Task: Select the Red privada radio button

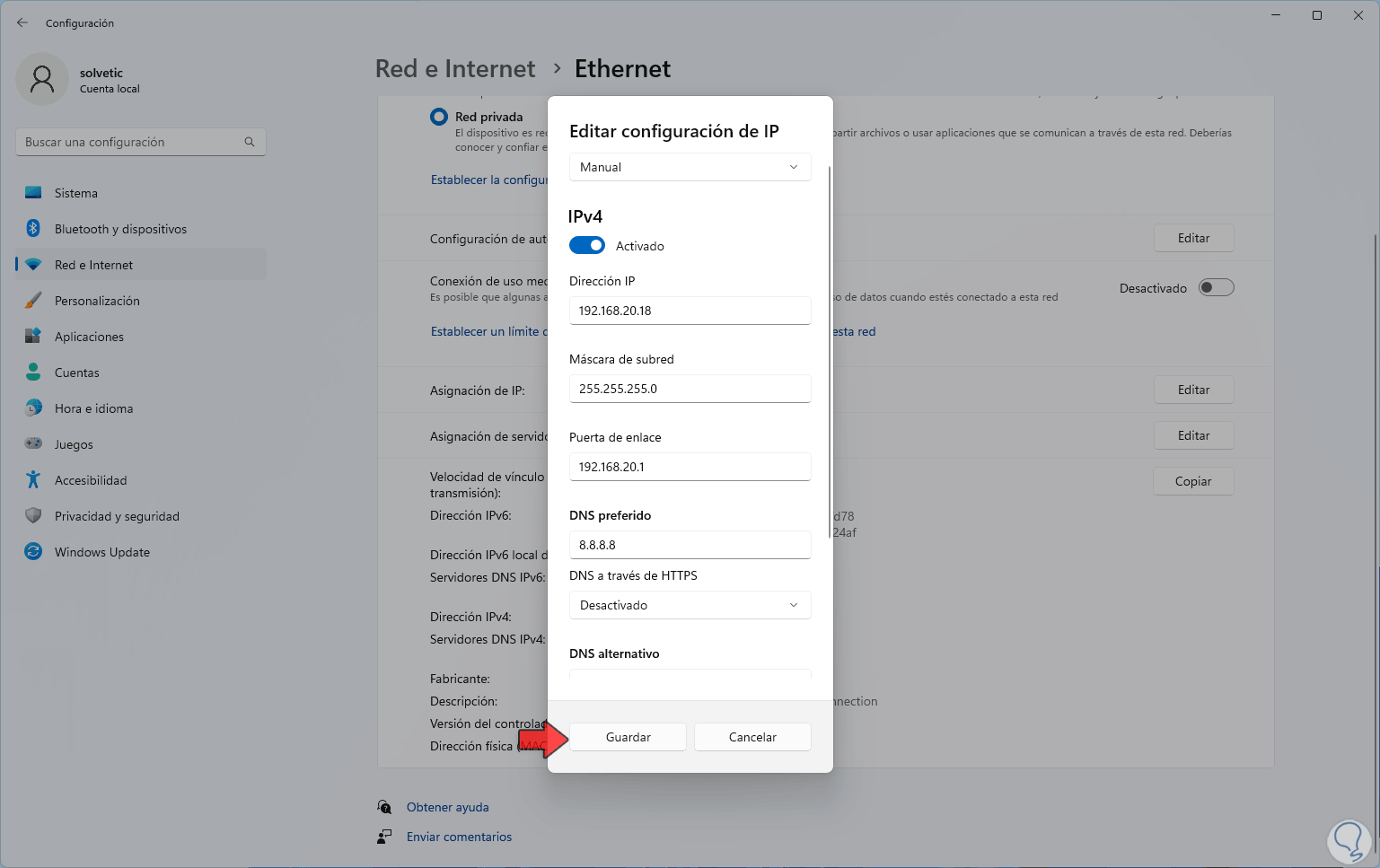Action: (x=439, y=117)
